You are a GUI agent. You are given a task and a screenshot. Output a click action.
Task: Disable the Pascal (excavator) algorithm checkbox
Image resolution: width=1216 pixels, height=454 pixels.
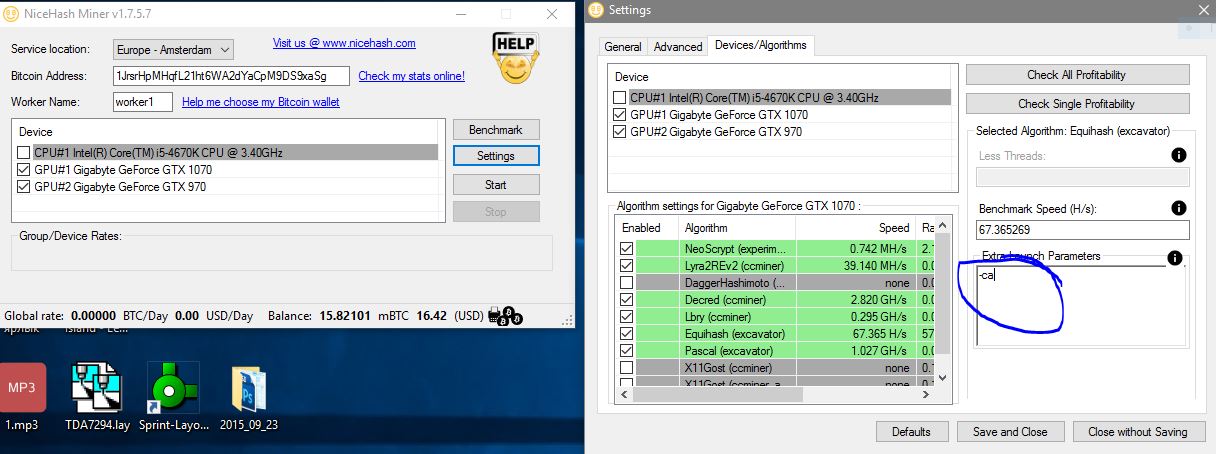pos(627,350)
